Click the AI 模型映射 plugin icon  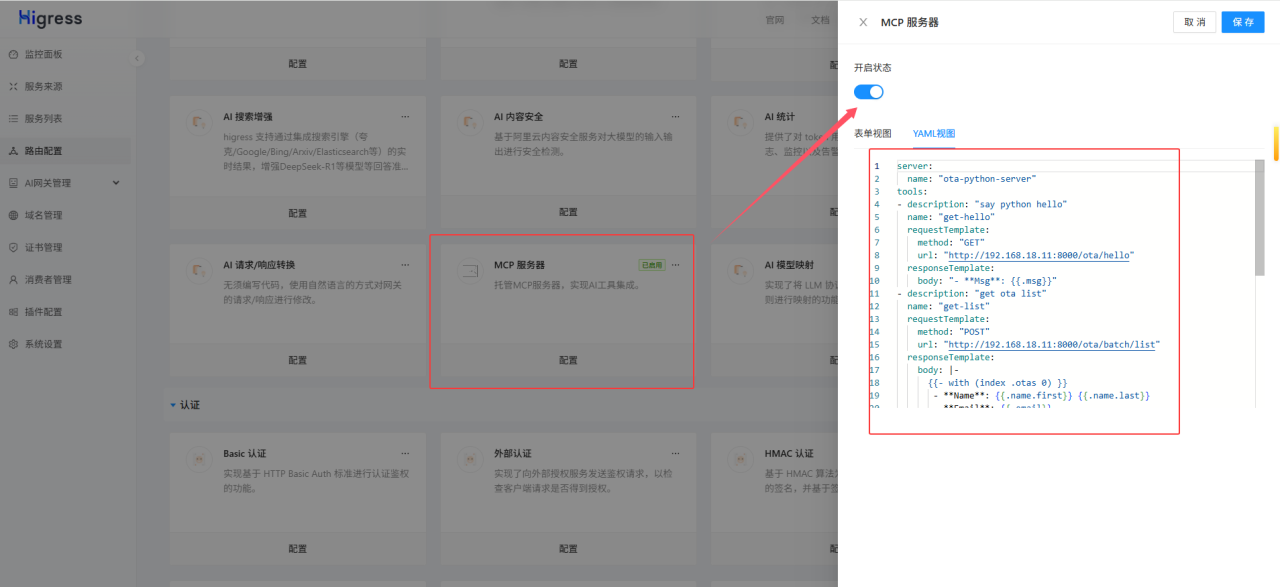pos(739,270)
